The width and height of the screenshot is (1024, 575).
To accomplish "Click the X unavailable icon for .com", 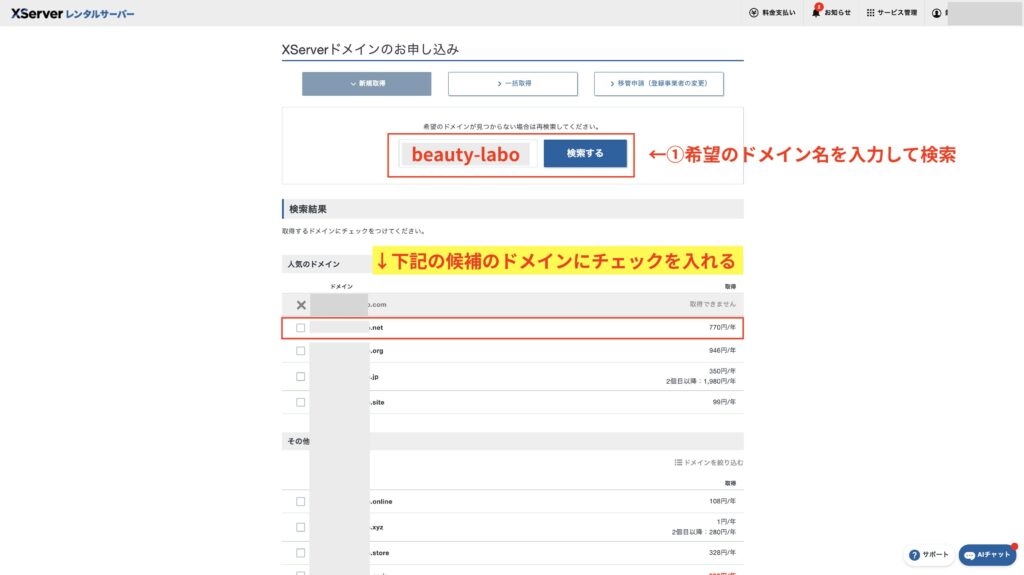I will tap(301, 305).
